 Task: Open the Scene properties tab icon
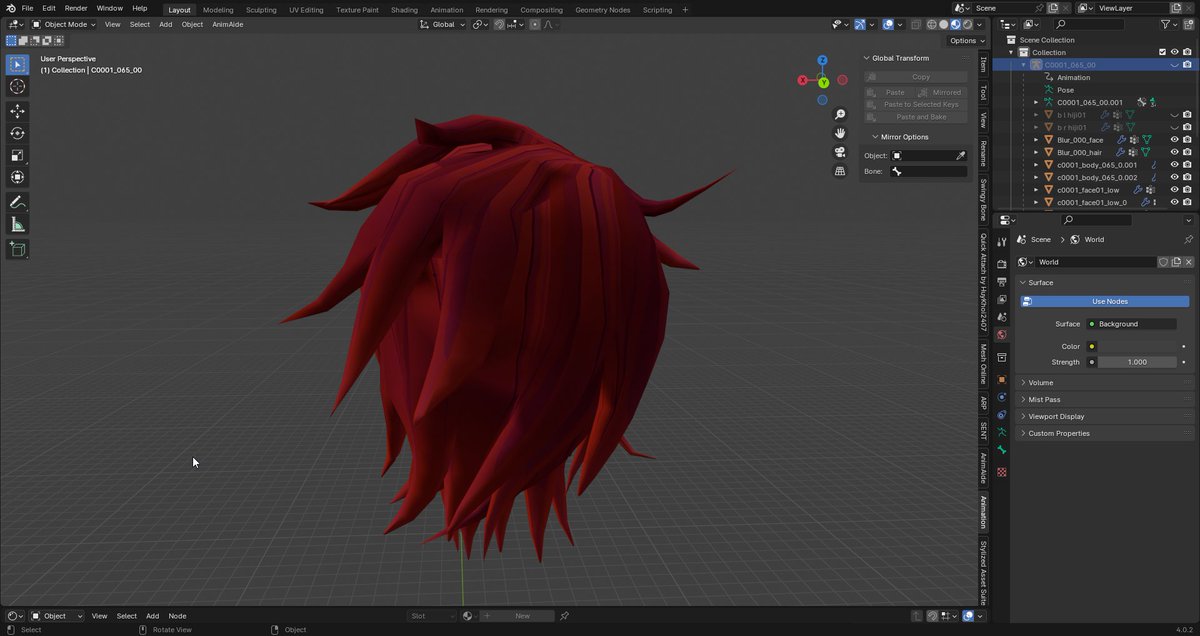click(x=1001, y=317)
